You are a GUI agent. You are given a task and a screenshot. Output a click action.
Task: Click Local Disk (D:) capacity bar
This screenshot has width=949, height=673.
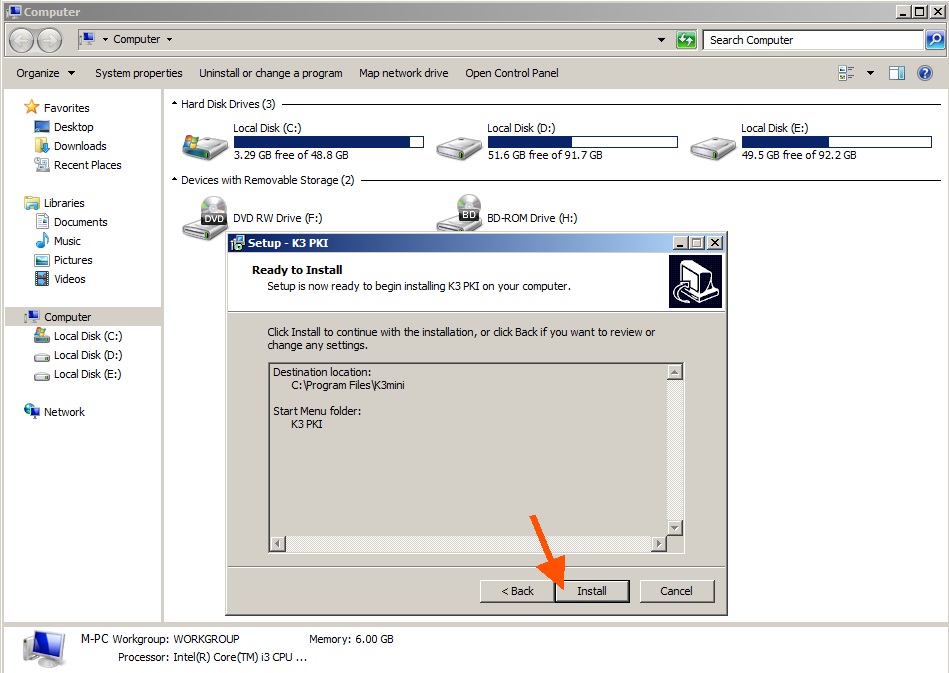point(582,142)
